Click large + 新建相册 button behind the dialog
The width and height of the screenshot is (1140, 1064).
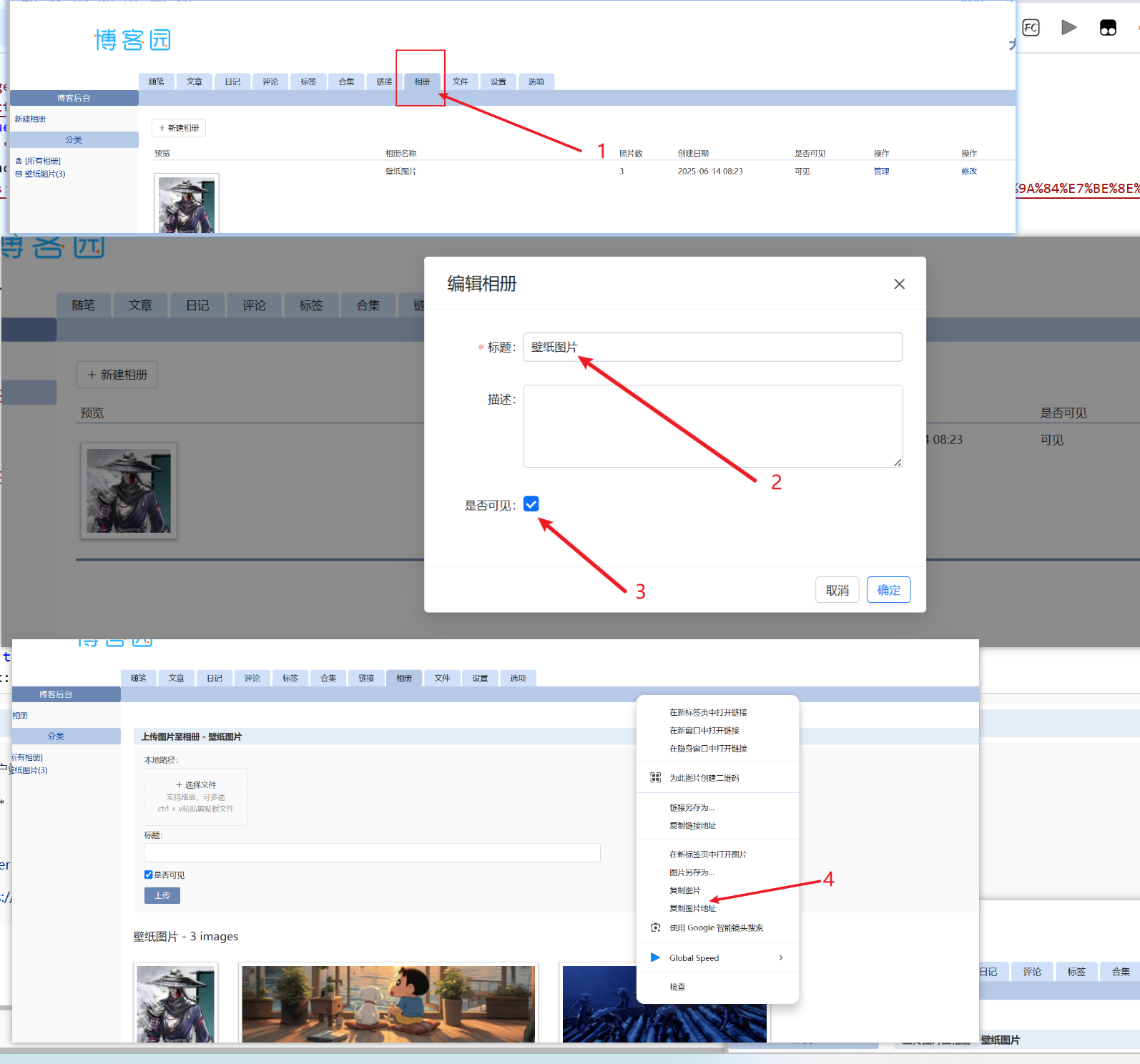117,375
